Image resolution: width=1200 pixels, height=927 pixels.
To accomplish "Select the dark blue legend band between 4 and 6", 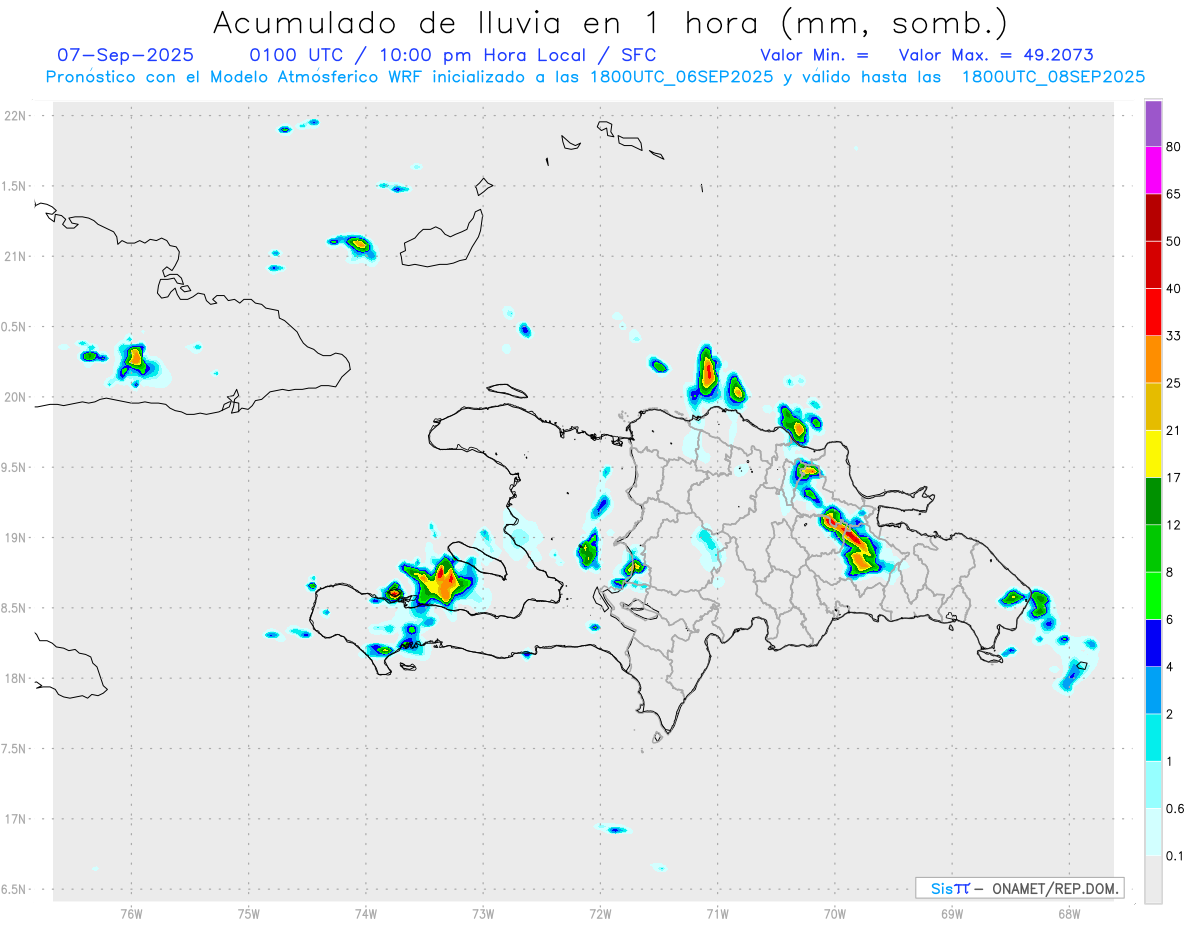I will 1153,643.
